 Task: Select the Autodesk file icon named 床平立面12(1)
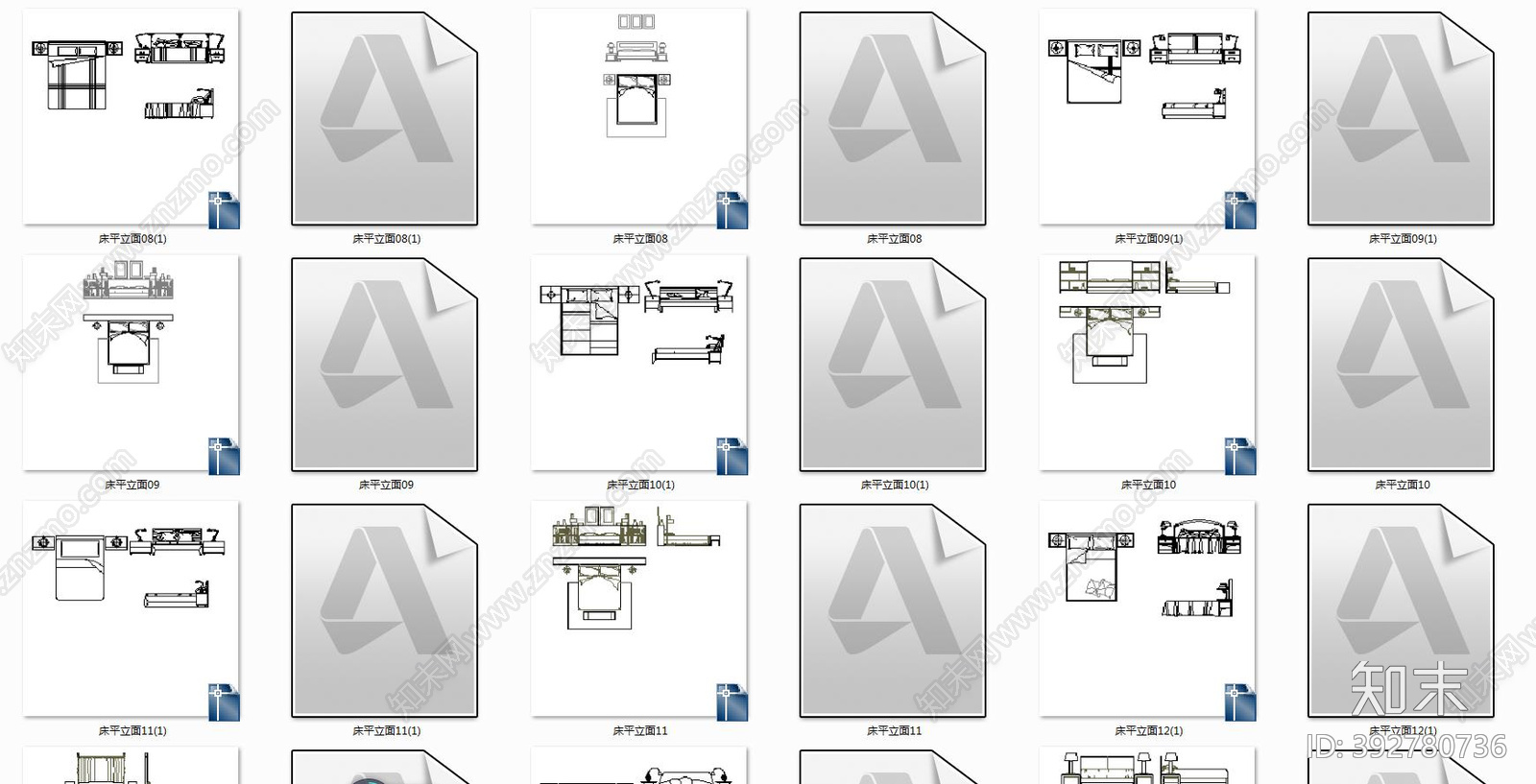coord(1401,610)
